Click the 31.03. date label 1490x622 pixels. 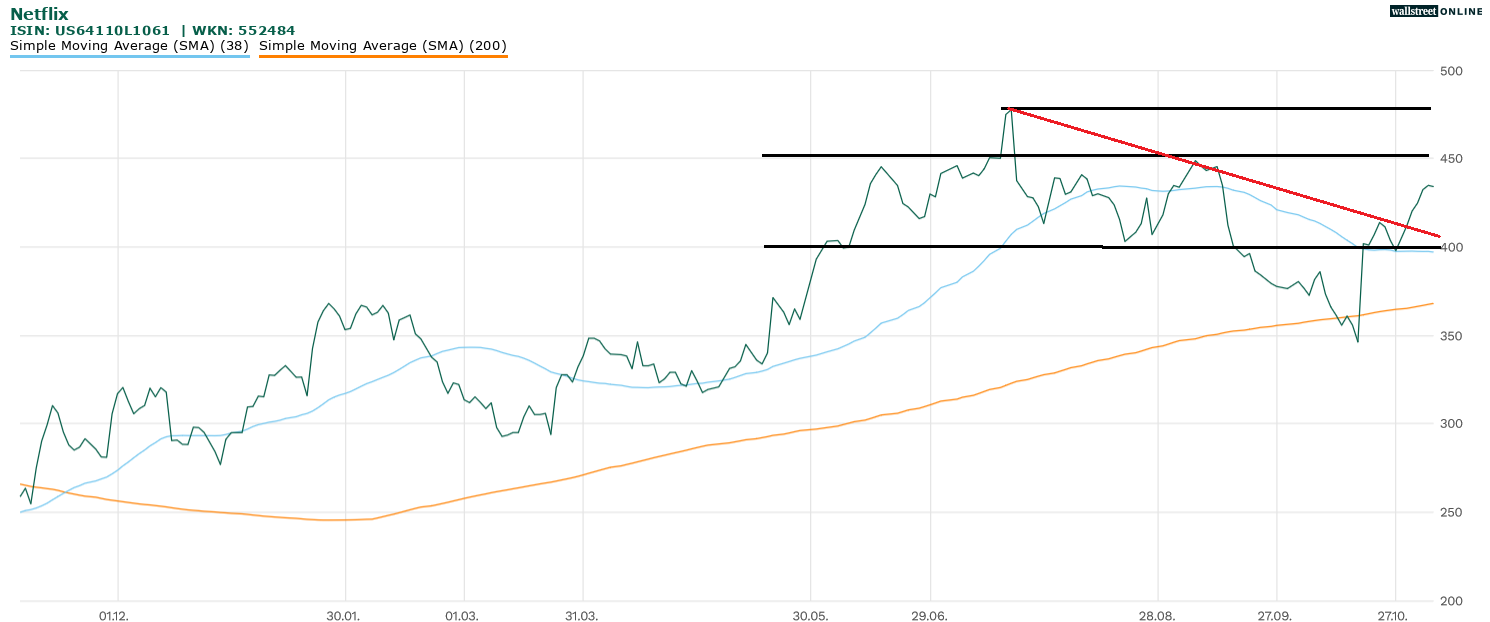click(x=581, y=615)
